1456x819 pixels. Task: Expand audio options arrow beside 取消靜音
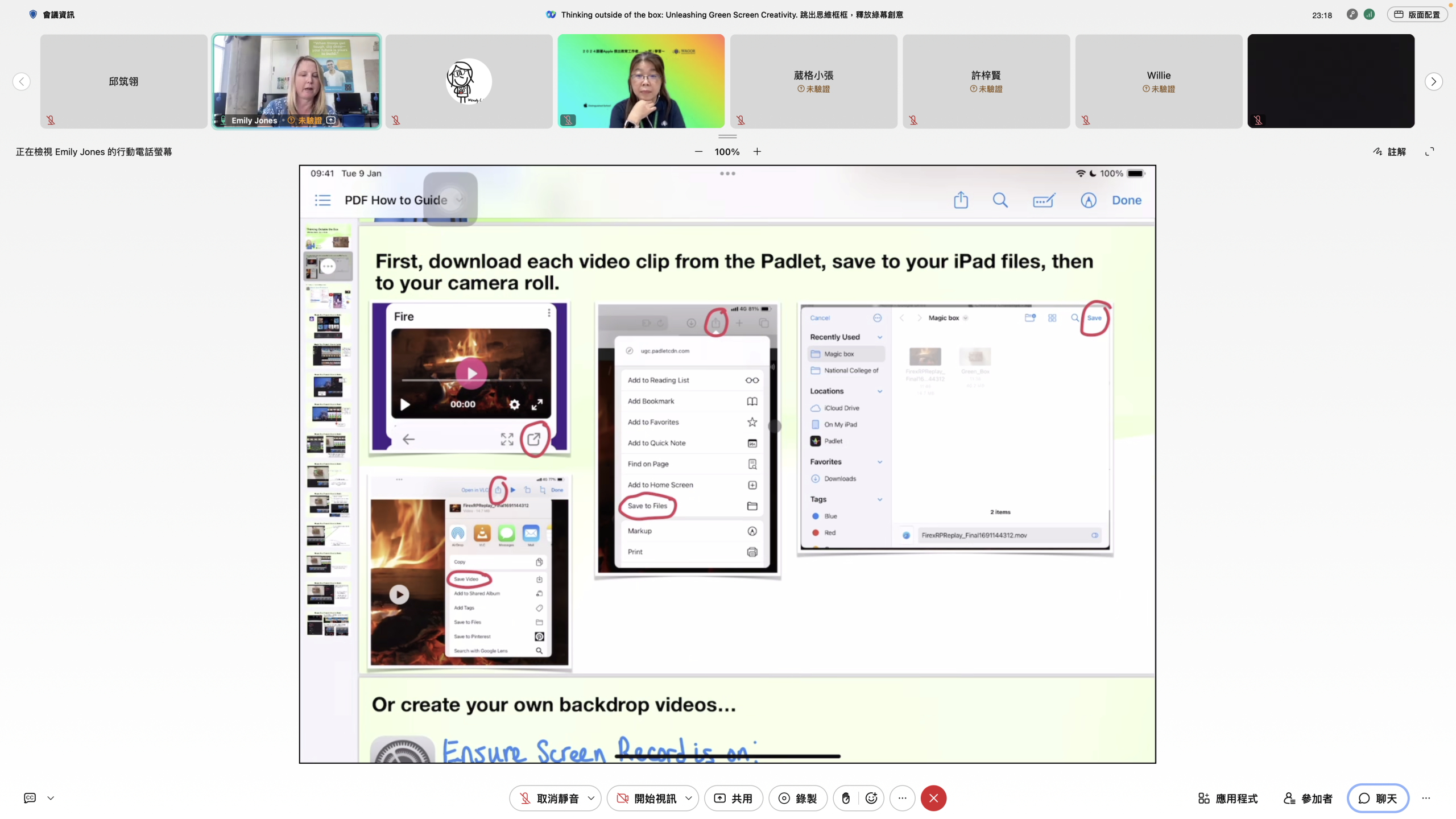(x=591, y=799)
